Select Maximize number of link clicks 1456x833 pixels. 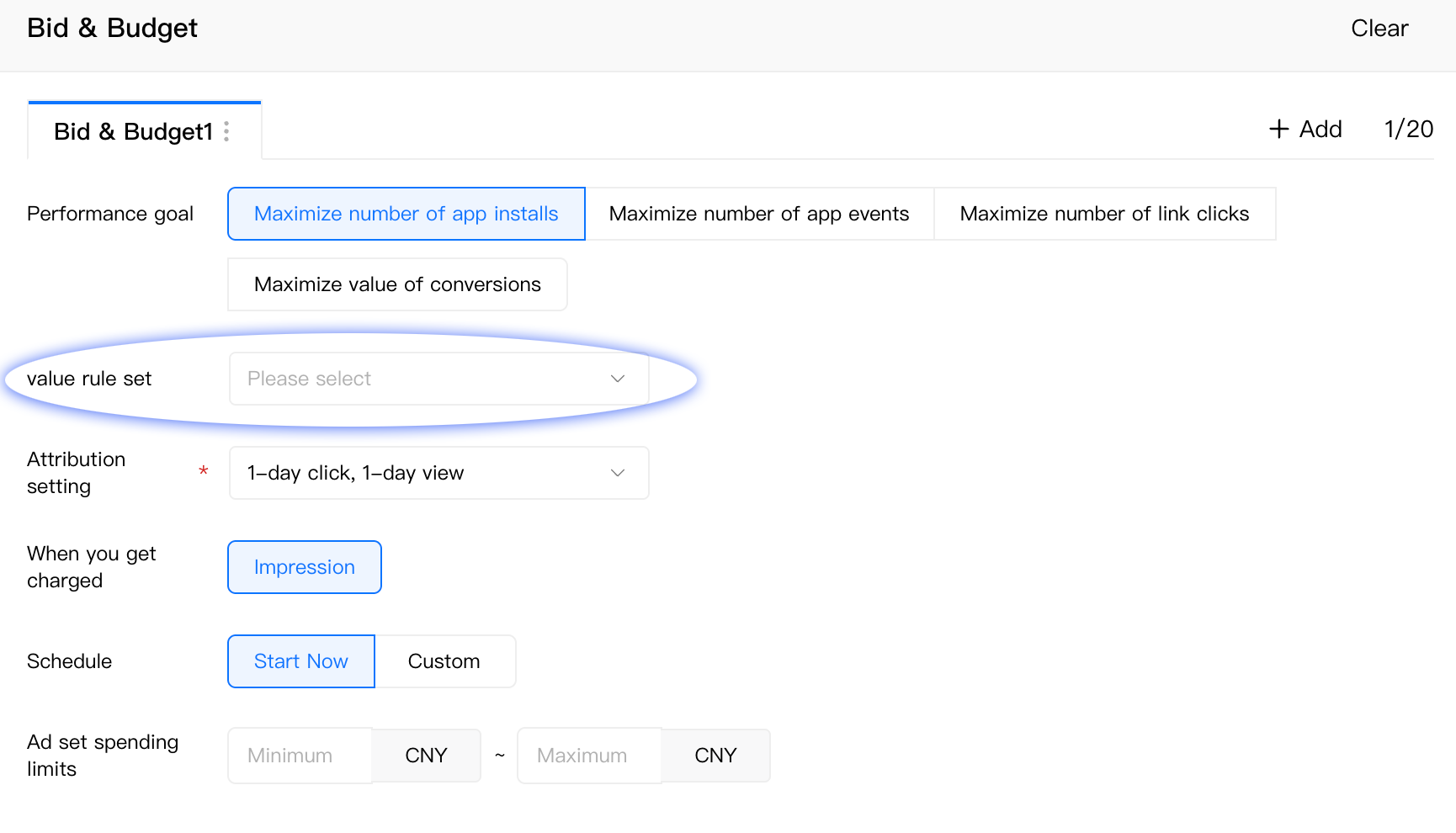click(x=1104, y=214)
